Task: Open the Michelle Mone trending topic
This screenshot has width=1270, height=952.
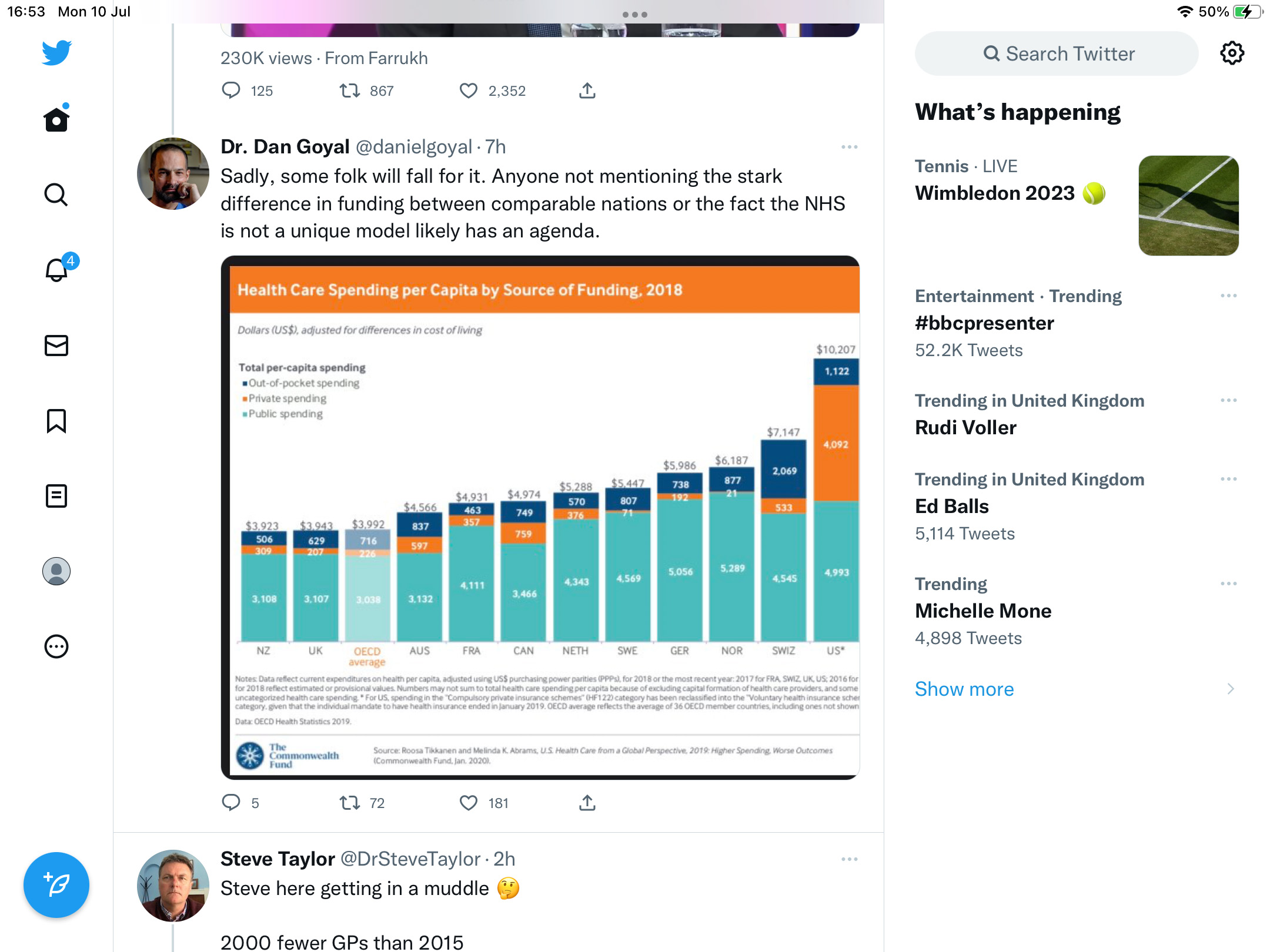Action: tap(1077, 611)
